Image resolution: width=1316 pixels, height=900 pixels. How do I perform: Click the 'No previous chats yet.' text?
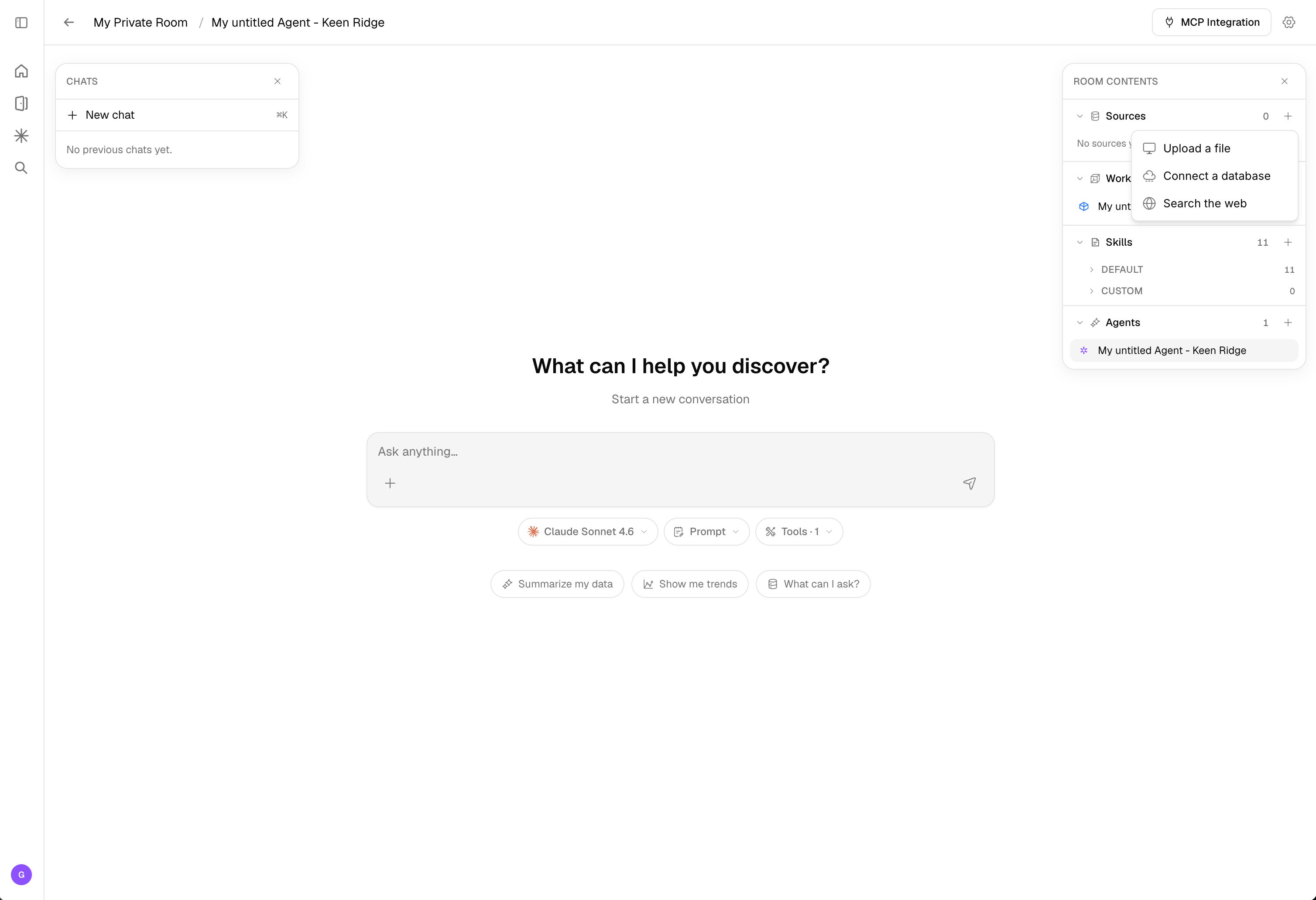[x=119, y=150]
